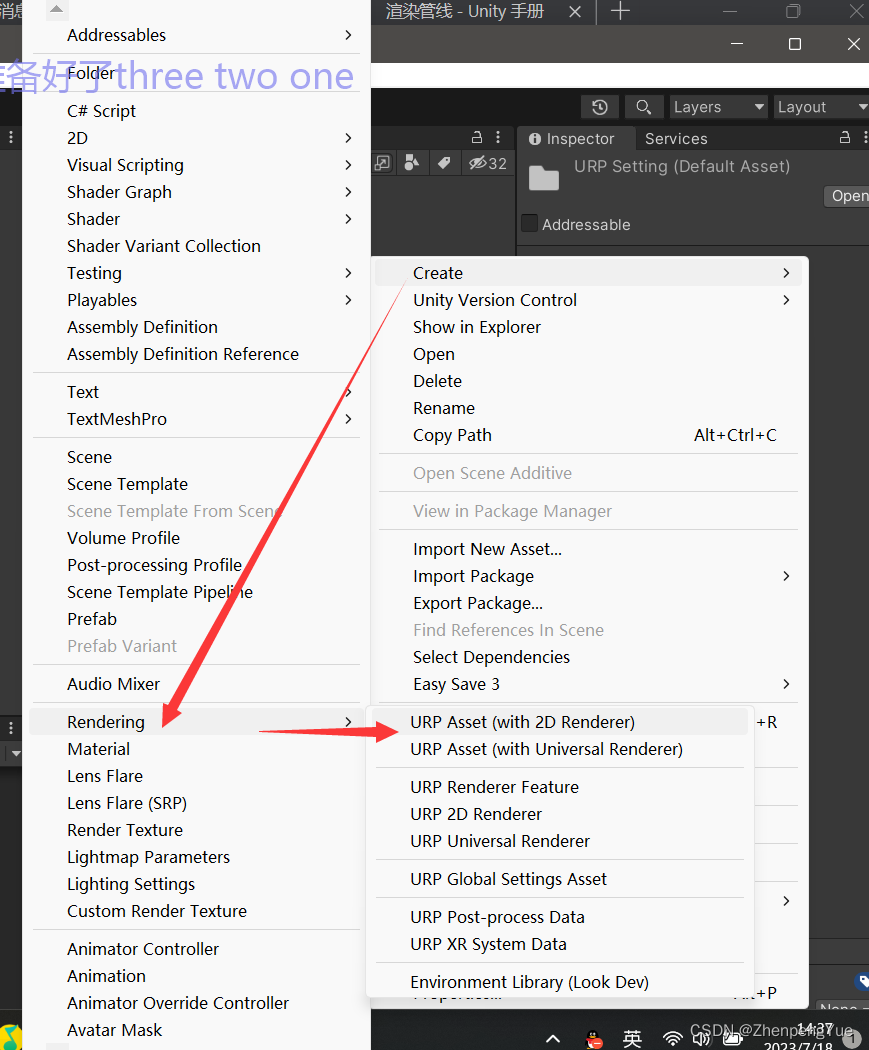Expand the Shader submenu
The height and width of the screenshot is (1050, 869).
pyautogui.click(x=196, y=219)
